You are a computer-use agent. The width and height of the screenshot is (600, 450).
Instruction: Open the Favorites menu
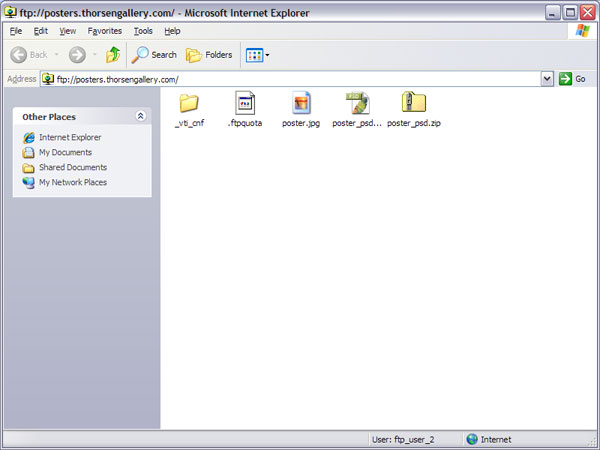pos(104,31)
